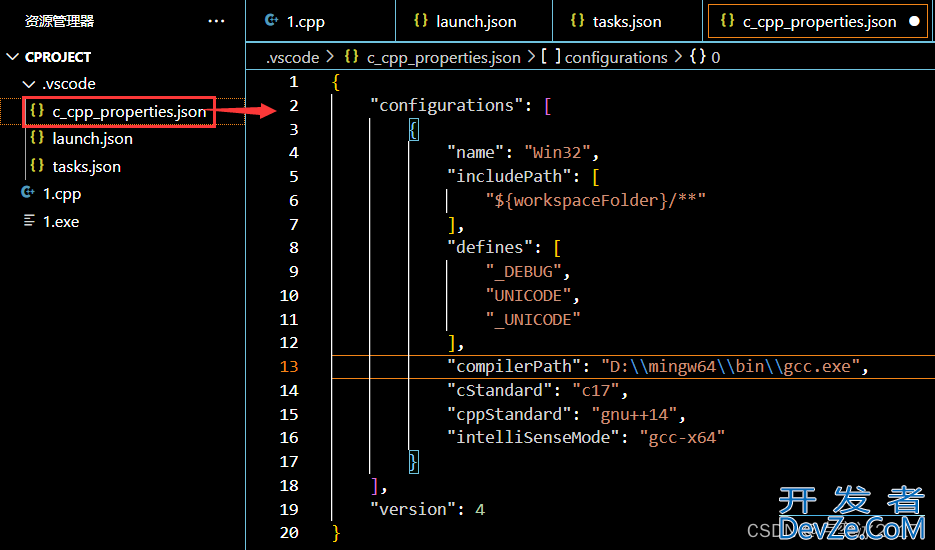Open 1.cpp in the file tree
Viewport: 935px width, 550px height.
[x=62, y=194]
